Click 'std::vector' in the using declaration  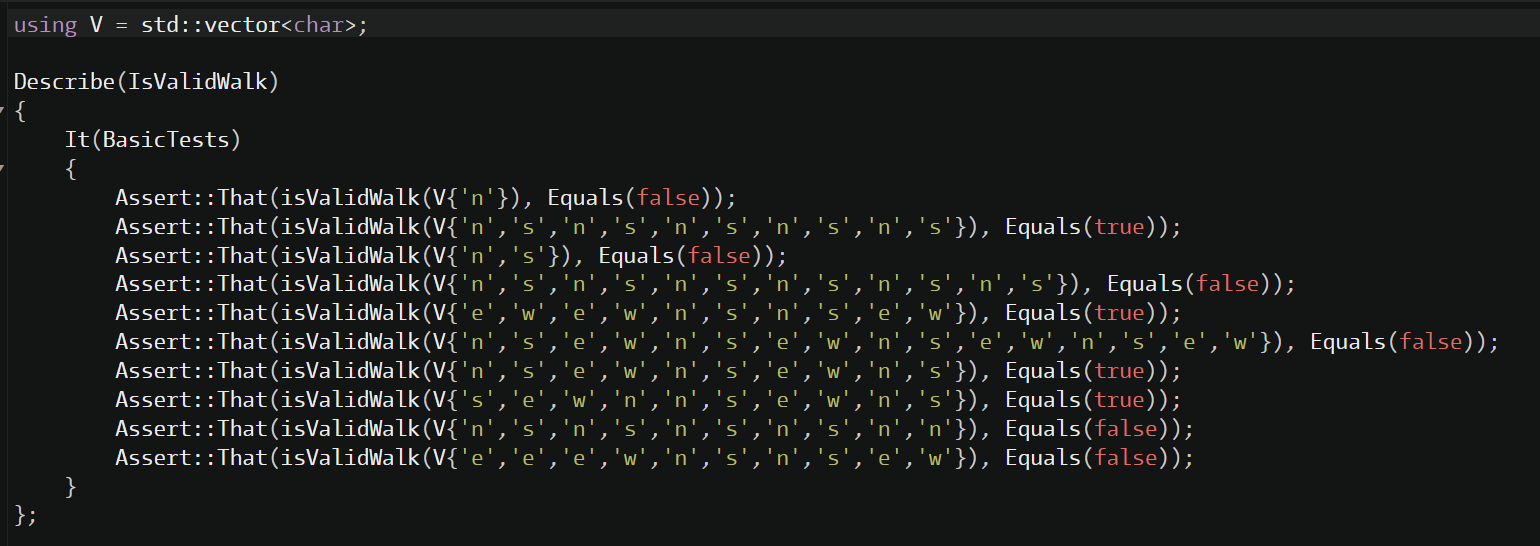[x=211, y=25]
